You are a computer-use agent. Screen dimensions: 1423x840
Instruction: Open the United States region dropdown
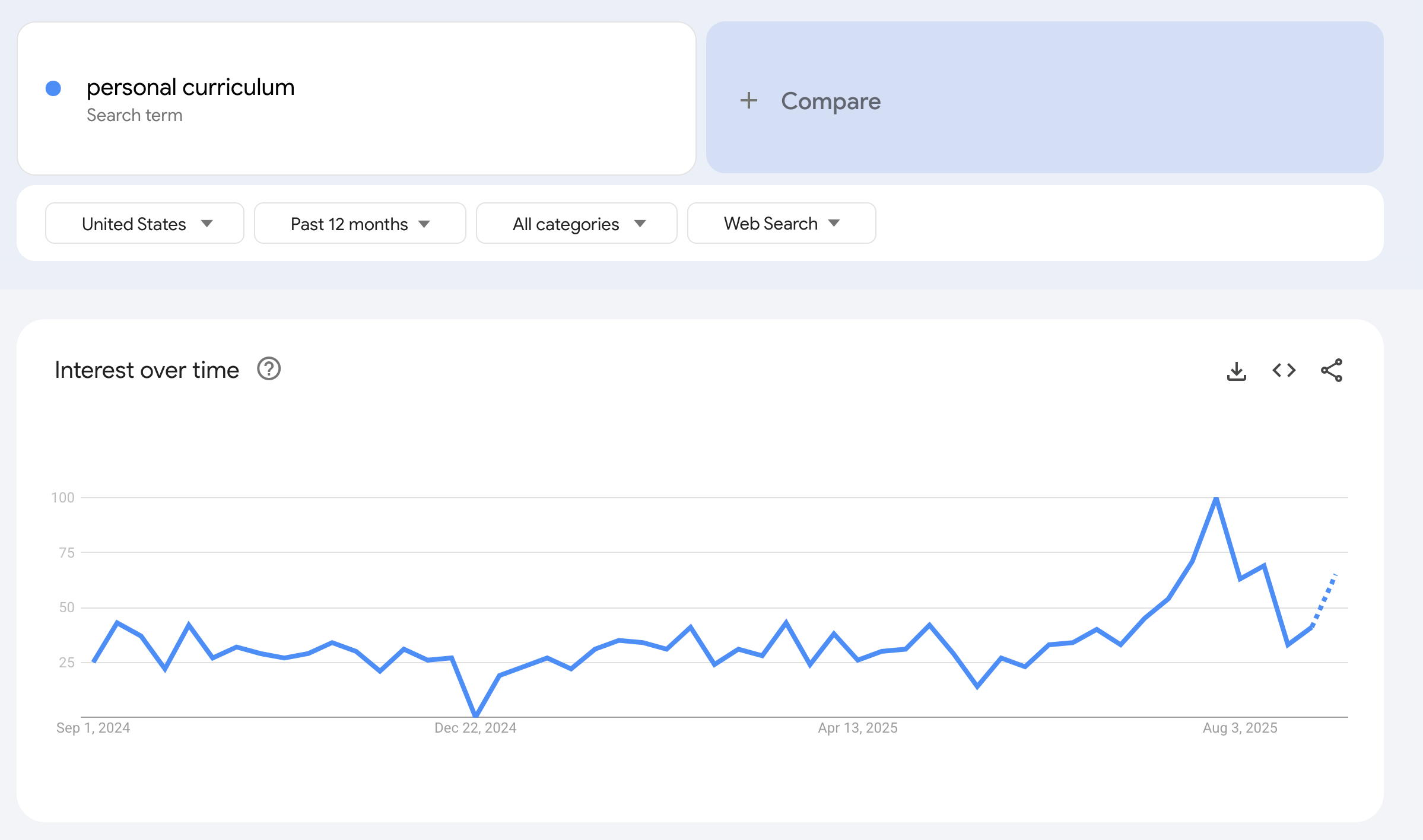pos(145,224)
